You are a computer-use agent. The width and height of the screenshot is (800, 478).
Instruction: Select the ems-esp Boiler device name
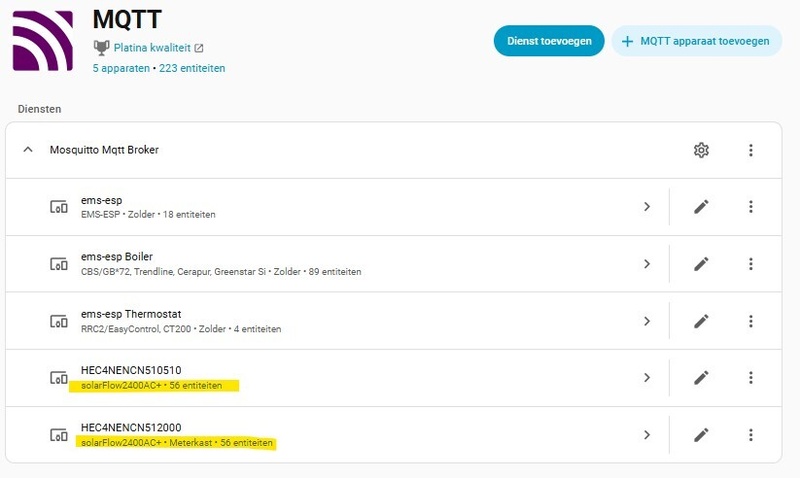pyautogui.click(x=117, y=257)
